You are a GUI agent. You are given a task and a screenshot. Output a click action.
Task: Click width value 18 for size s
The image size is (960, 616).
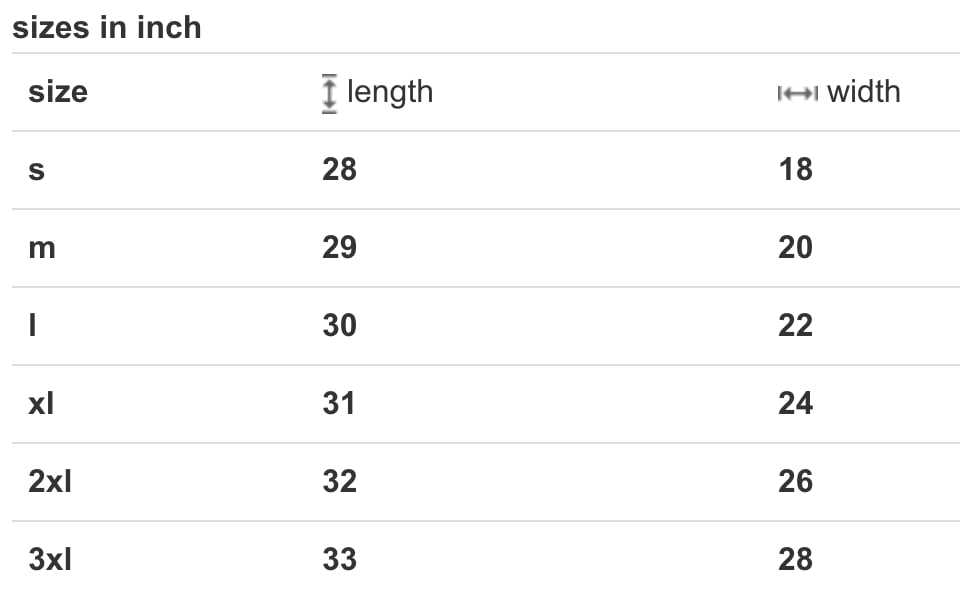[x=795, y=170]
